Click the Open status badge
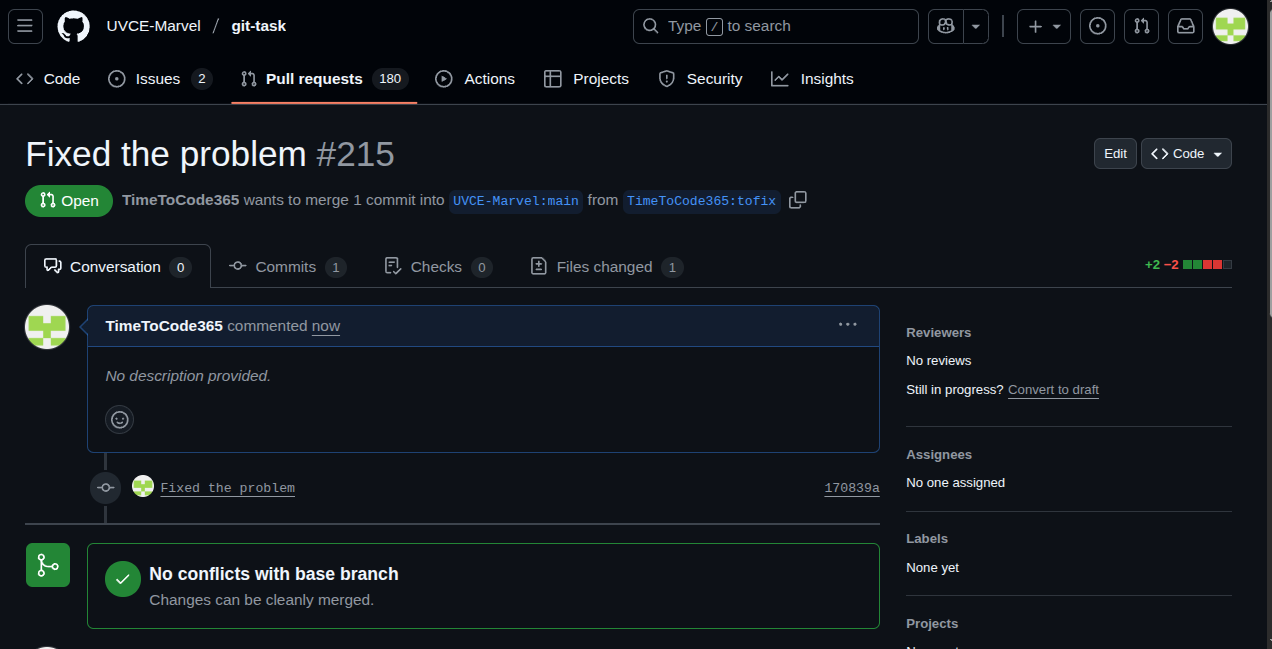Image resolution: width=1272 pixels, height=649 pixels. (69, 200)
